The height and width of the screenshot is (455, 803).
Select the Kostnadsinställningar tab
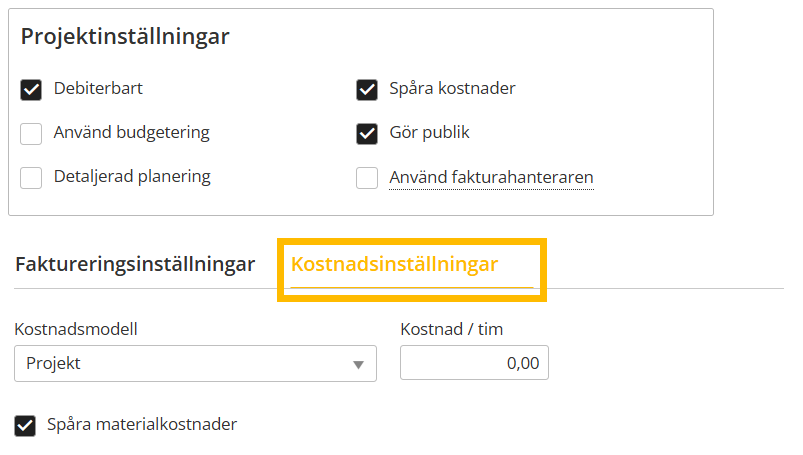pos(394,264)
